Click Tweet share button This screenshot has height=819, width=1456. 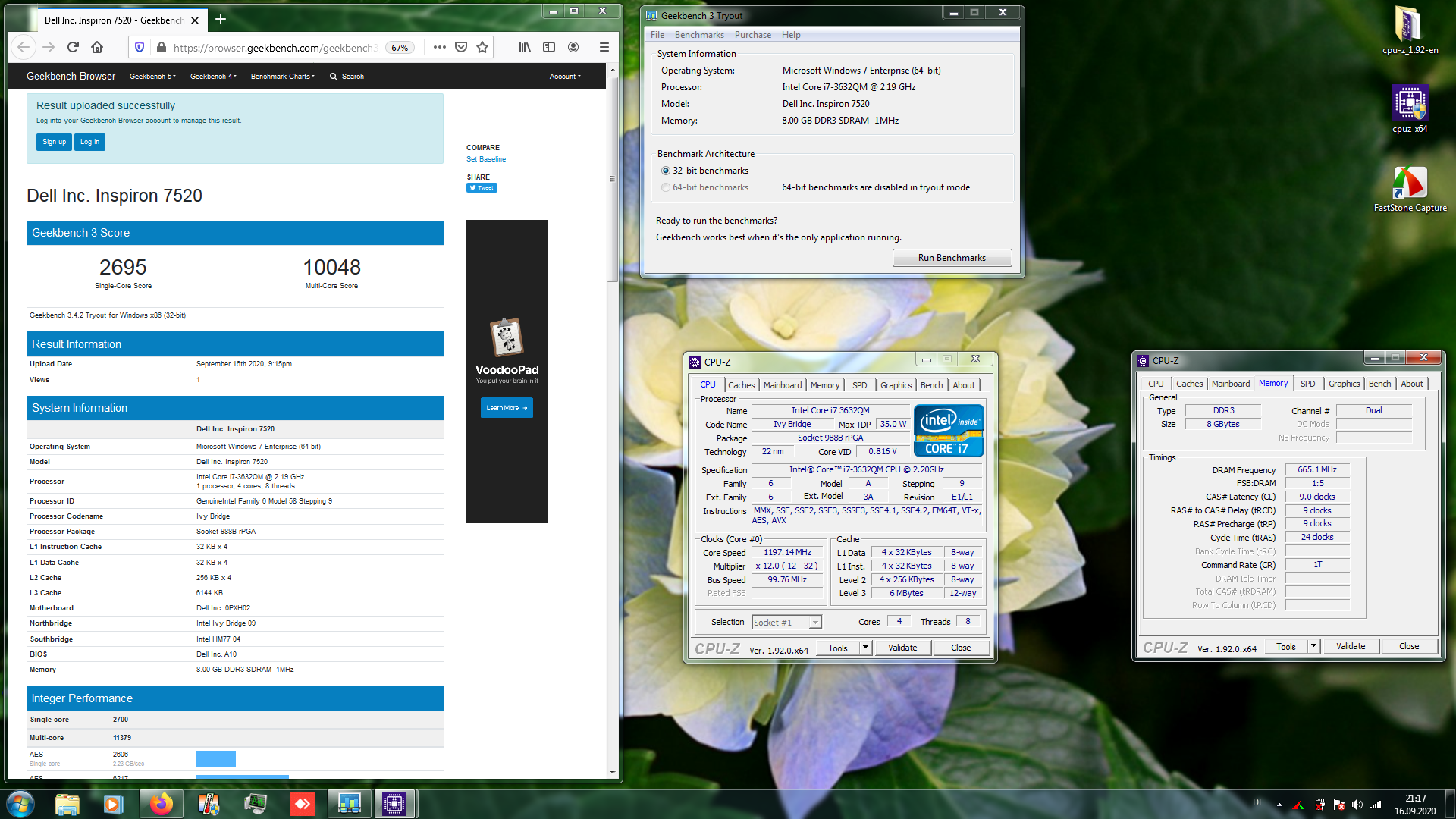[482, 188]
